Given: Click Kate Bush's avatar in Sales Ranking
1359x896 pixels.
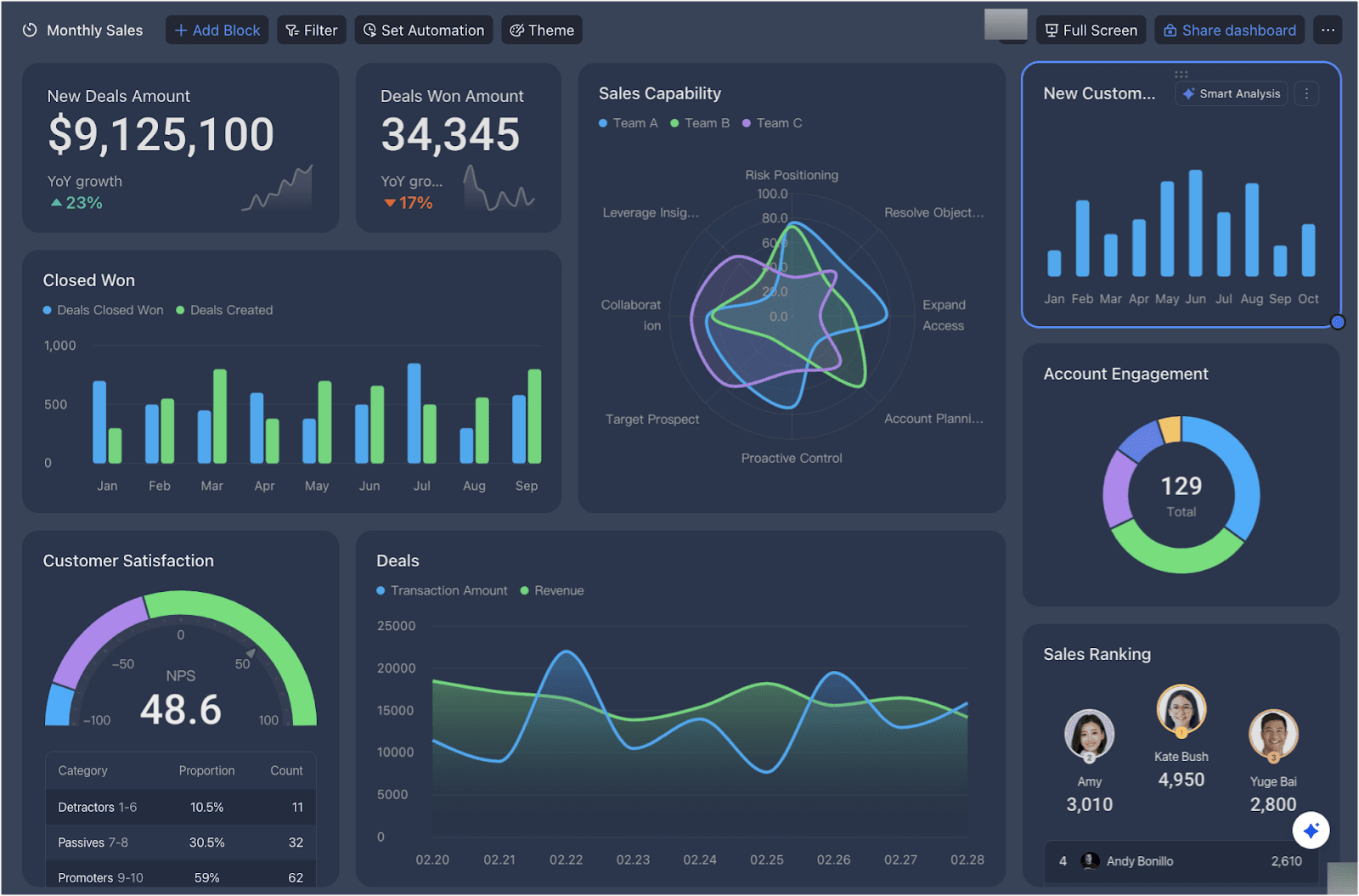Looking at the screenshot, I should pos(1181,710).
